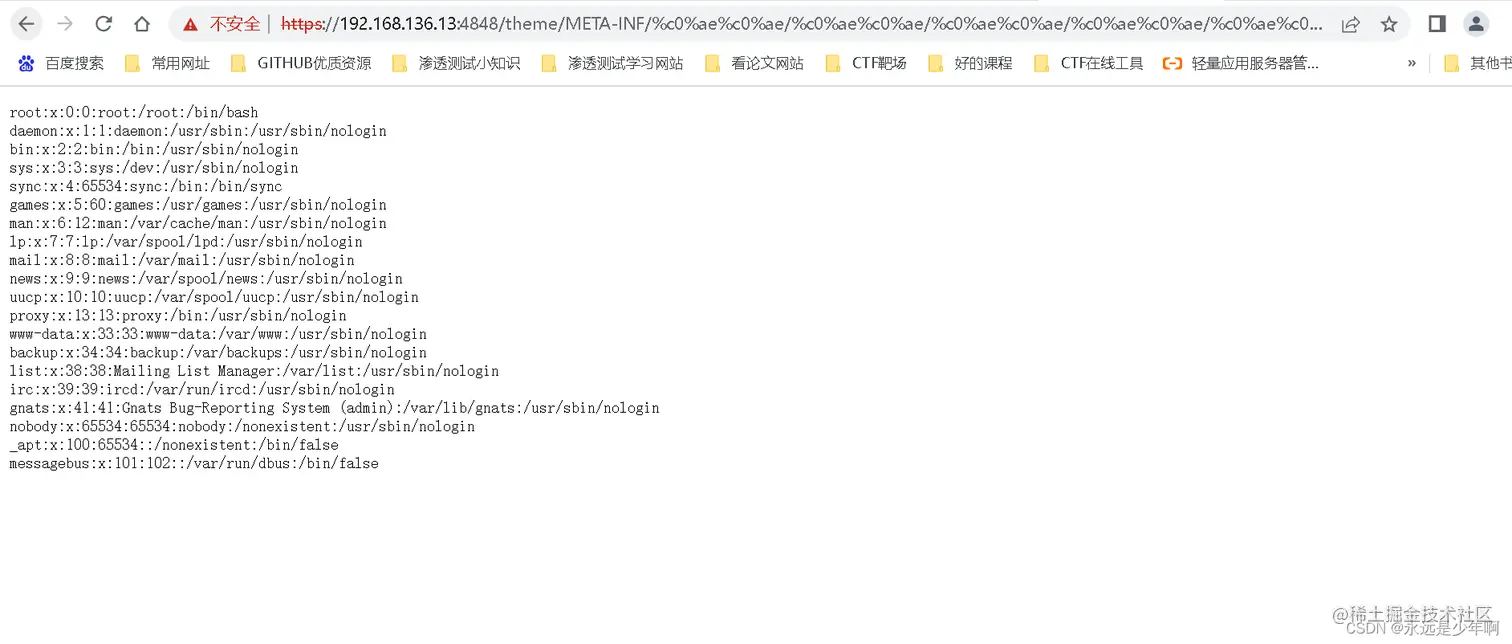
Task: Open the CTF靶场 bookmark folder
Action: (866, 63)
